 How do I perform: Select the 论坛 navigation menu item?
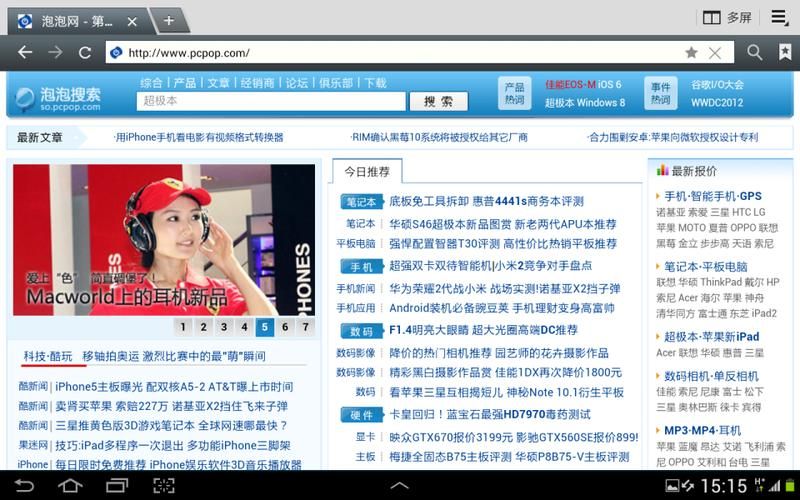pos(297,83)
